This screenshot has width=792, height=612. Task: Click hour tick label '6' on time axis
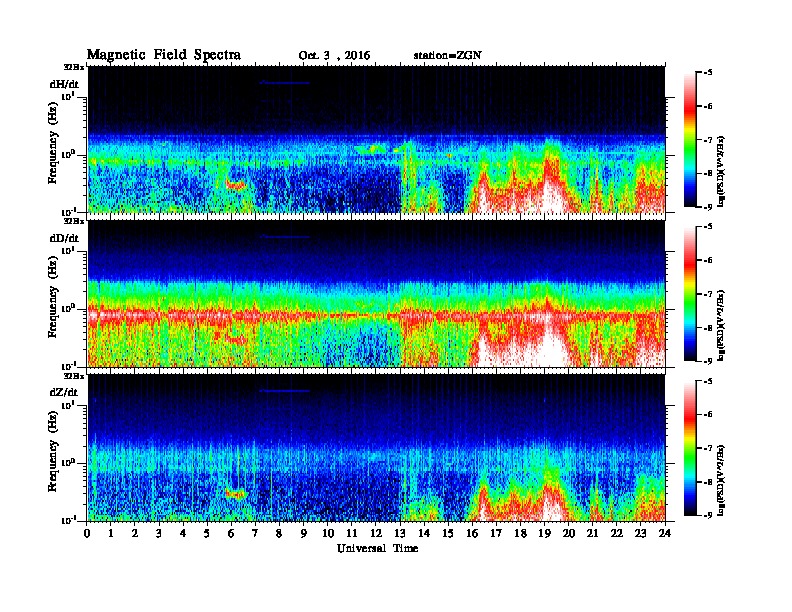coord(231,533)
